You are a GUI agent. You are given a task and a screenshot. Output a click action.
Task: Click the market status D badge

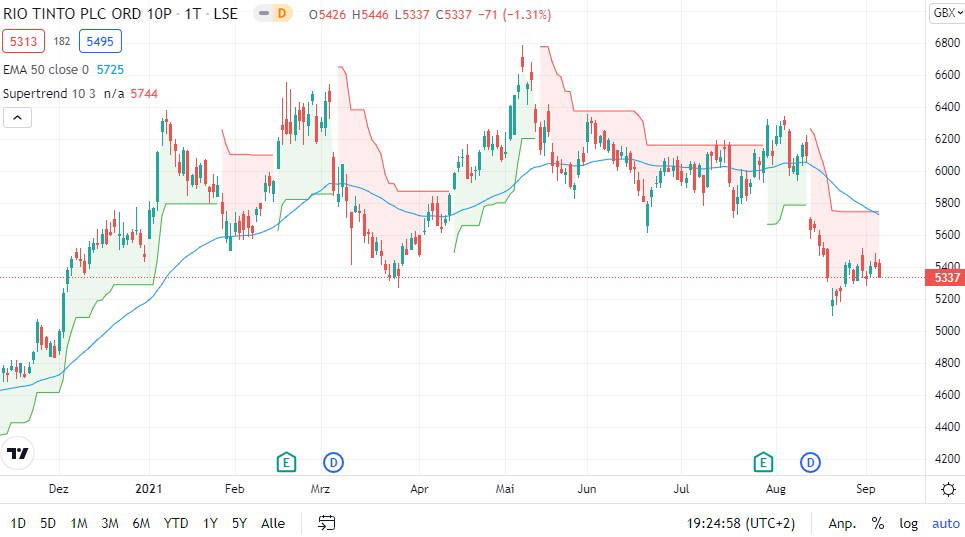click(x=282, y=13)
